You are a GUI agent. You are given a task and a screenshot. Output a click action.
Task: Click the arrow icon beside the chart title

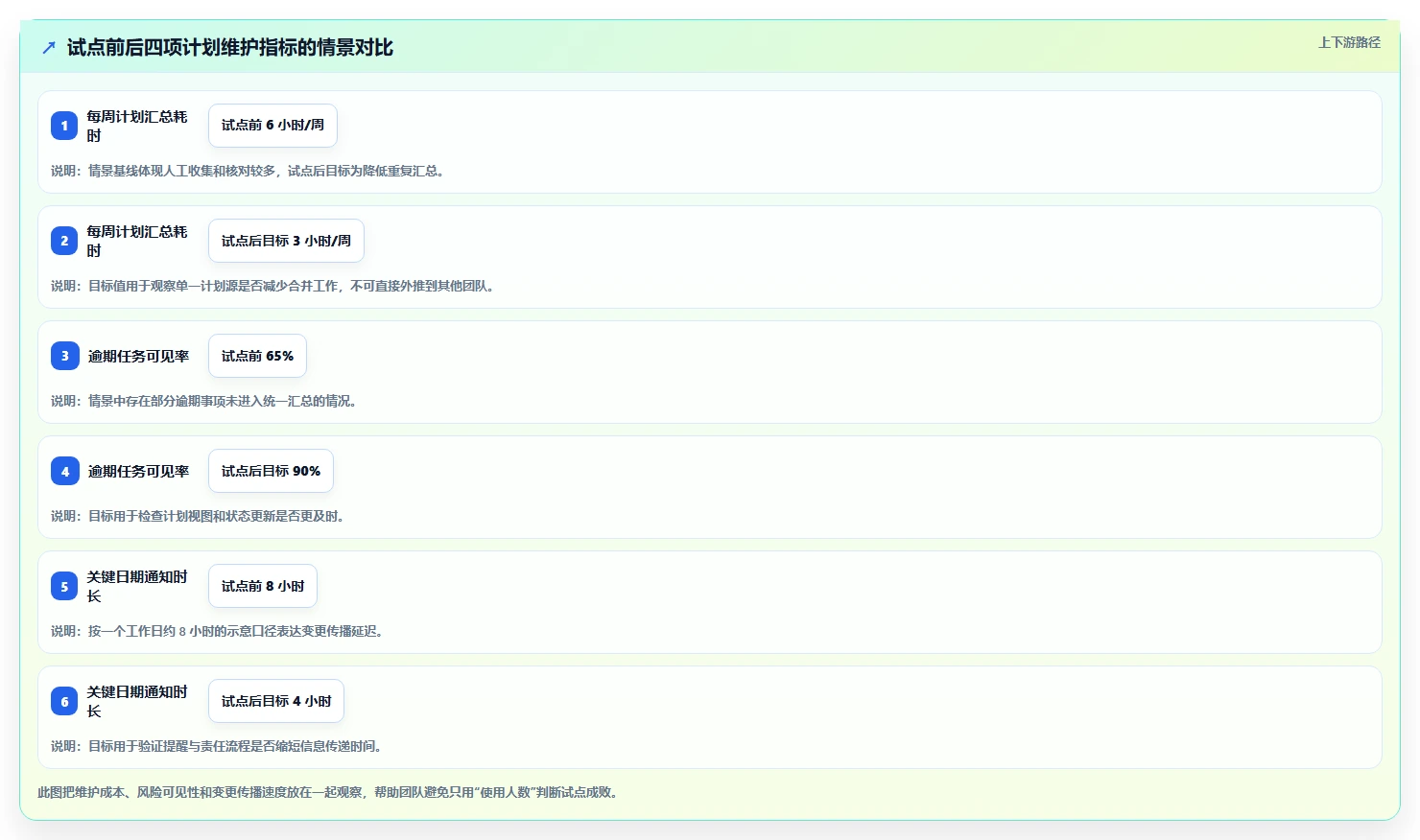tap(49, 47)
